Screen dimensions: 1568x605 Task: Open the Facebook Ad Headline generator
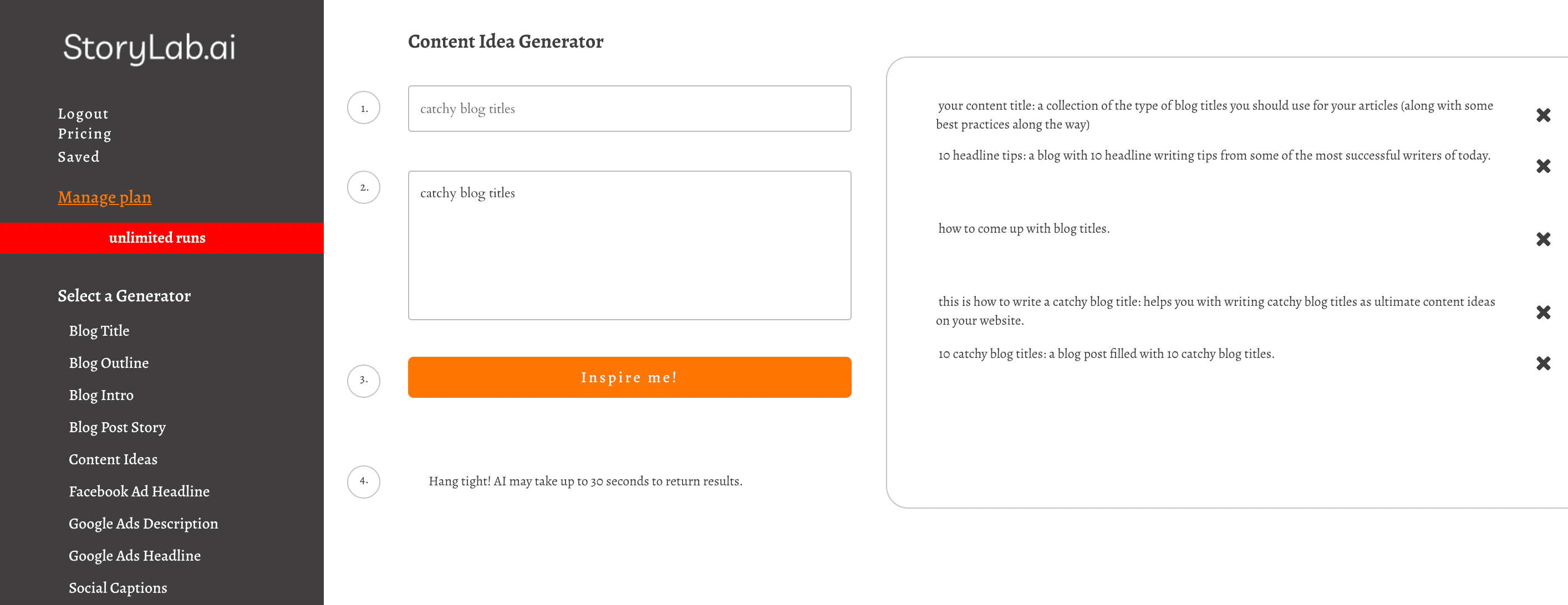pos(139,491)
